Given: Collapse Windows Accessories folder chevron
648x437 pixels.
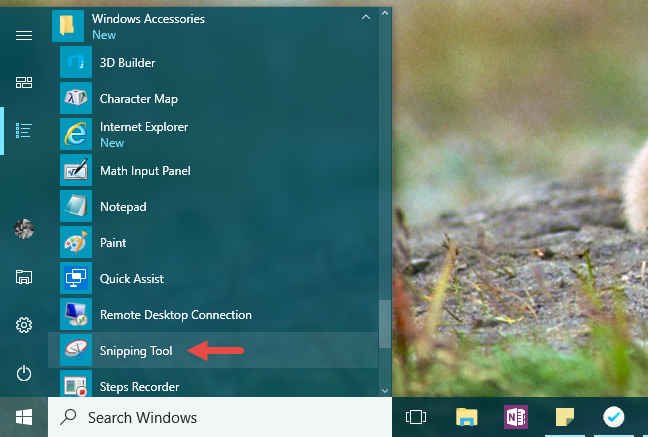Looking at the screenshot, I should [366, 17].
